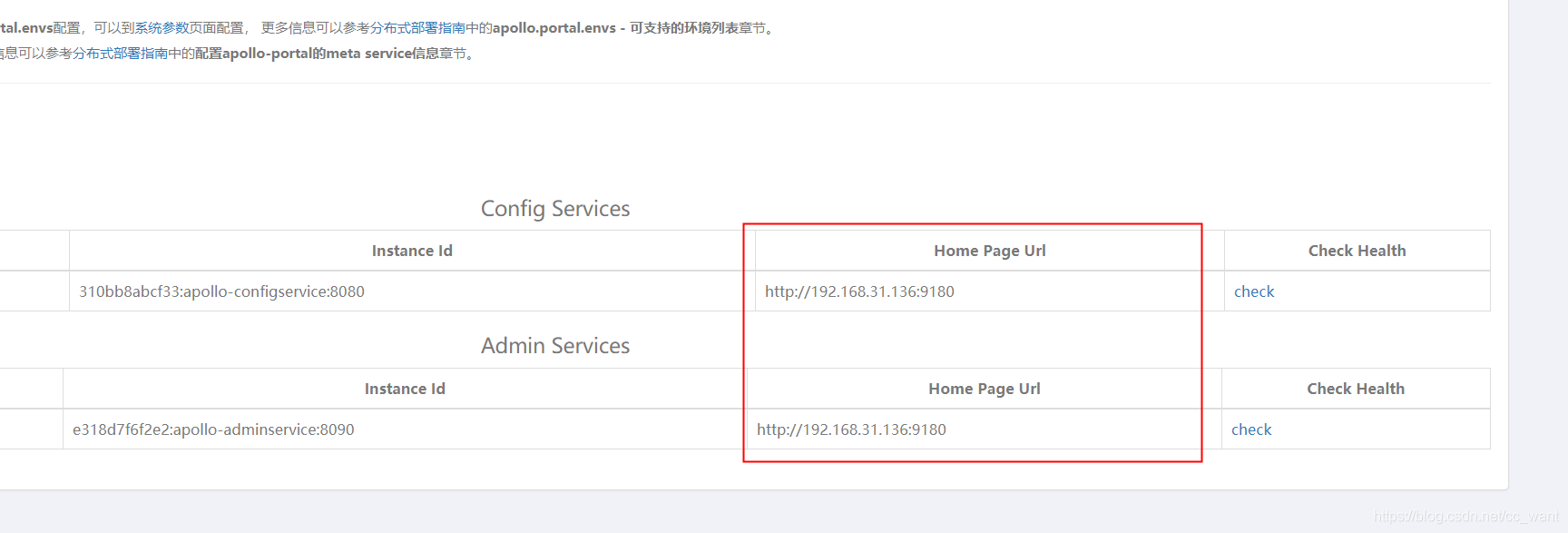Screen dimensions: 1568x533
Task: Select the apollo-adminservice:8090 instance id cell
Action: click(x=213, y=429)
